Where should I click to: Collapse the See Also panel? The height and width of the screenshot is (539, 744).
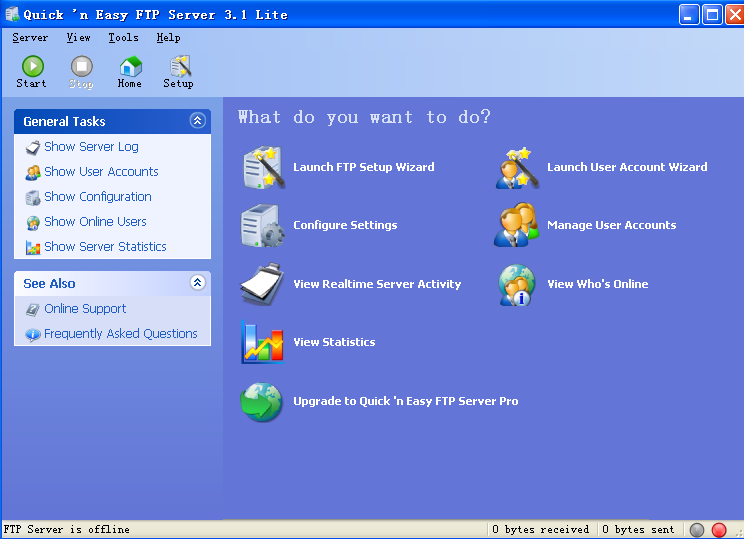197,283
